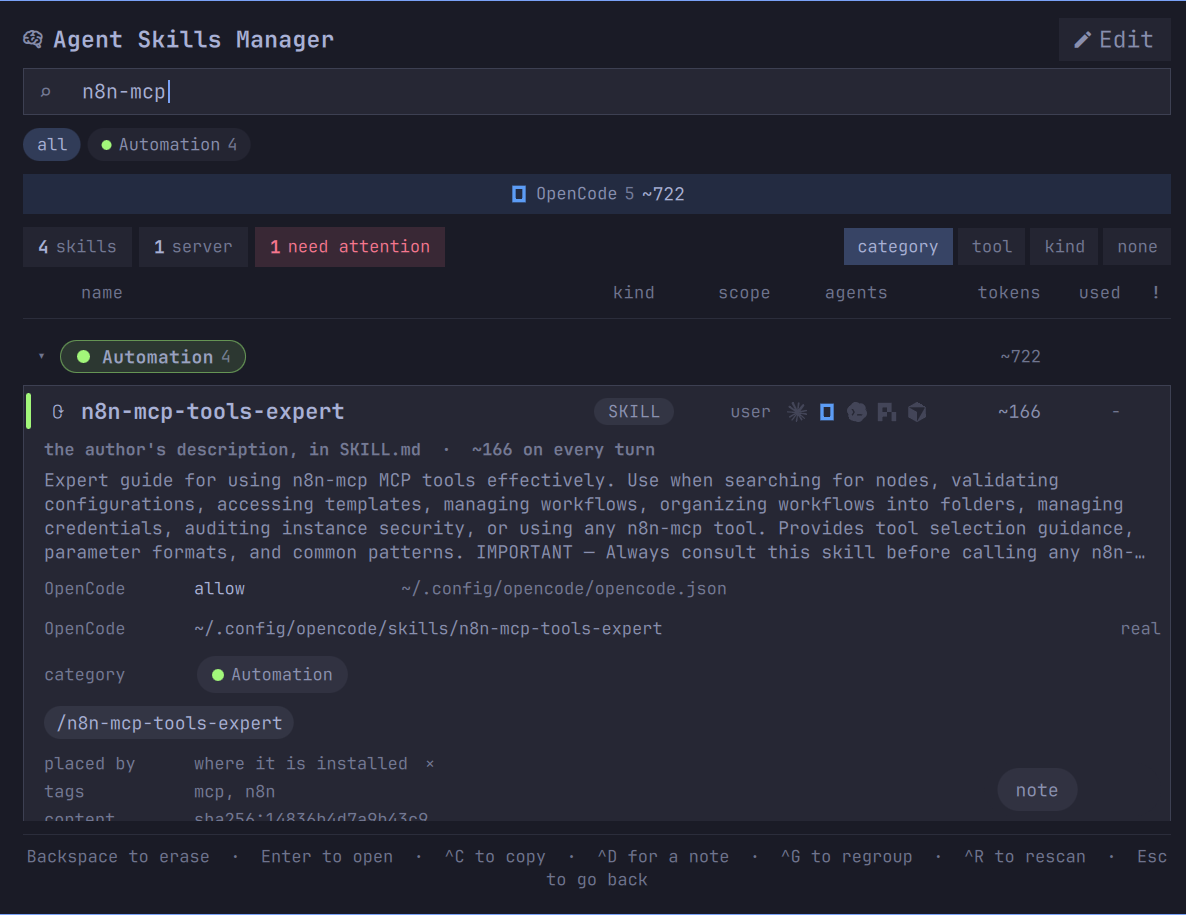Group by tool
This screenshot has height=915, width=1186.
click(992, 247)
